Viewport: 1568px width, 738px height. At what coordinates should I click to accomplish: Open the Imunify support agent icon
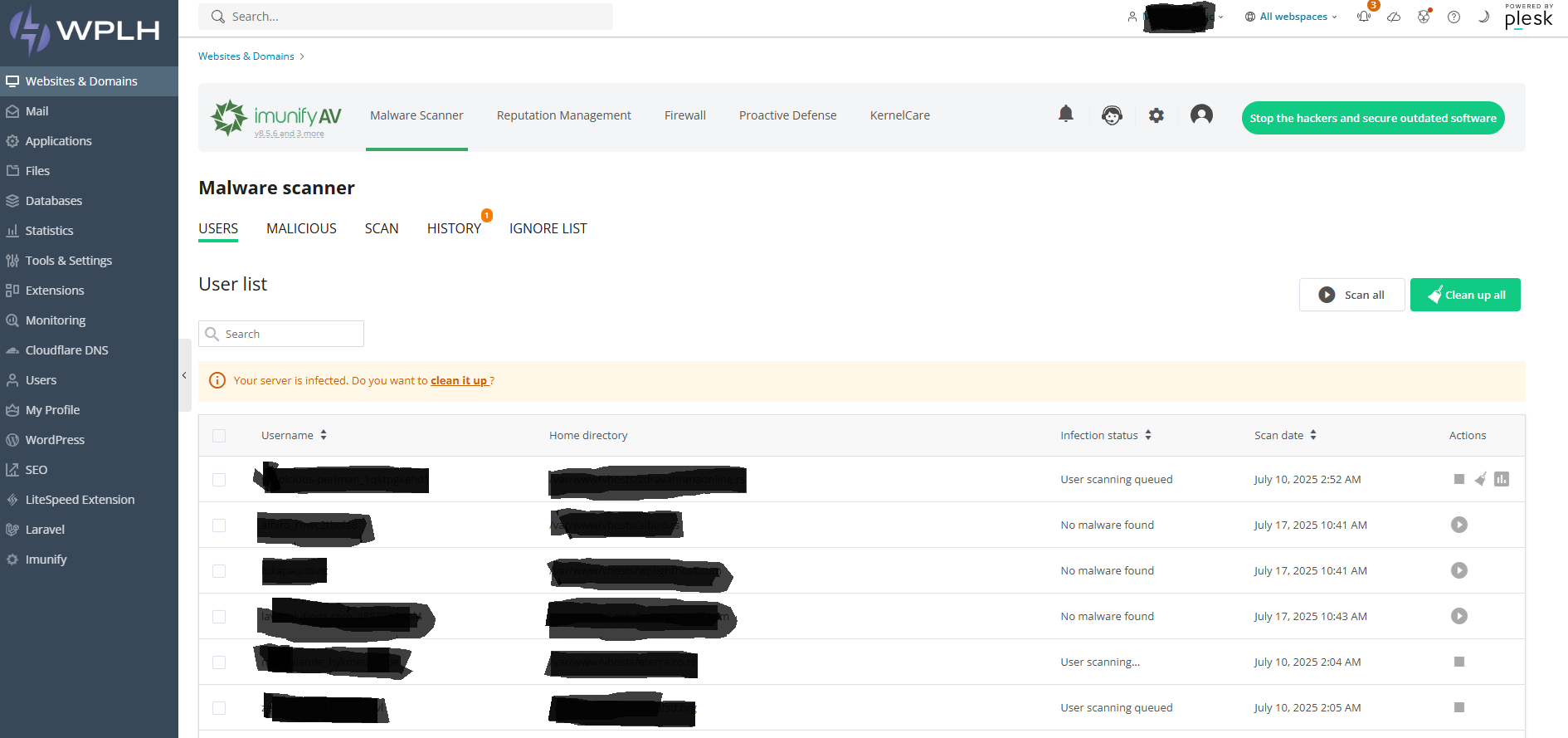pyautogui.click(x=1112, y=115)
